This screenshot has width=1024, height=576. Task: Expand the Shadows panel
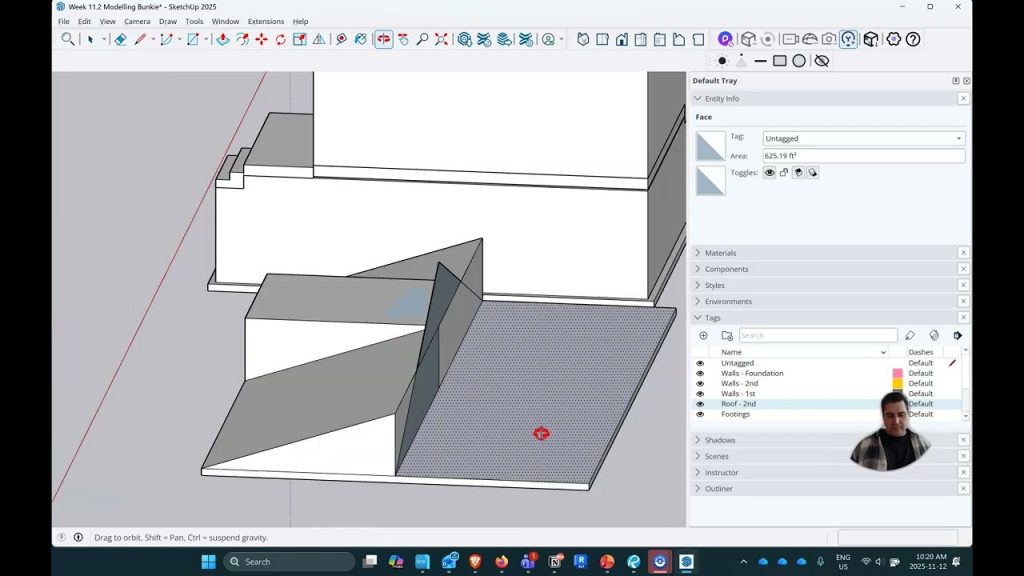pos(720,440)
